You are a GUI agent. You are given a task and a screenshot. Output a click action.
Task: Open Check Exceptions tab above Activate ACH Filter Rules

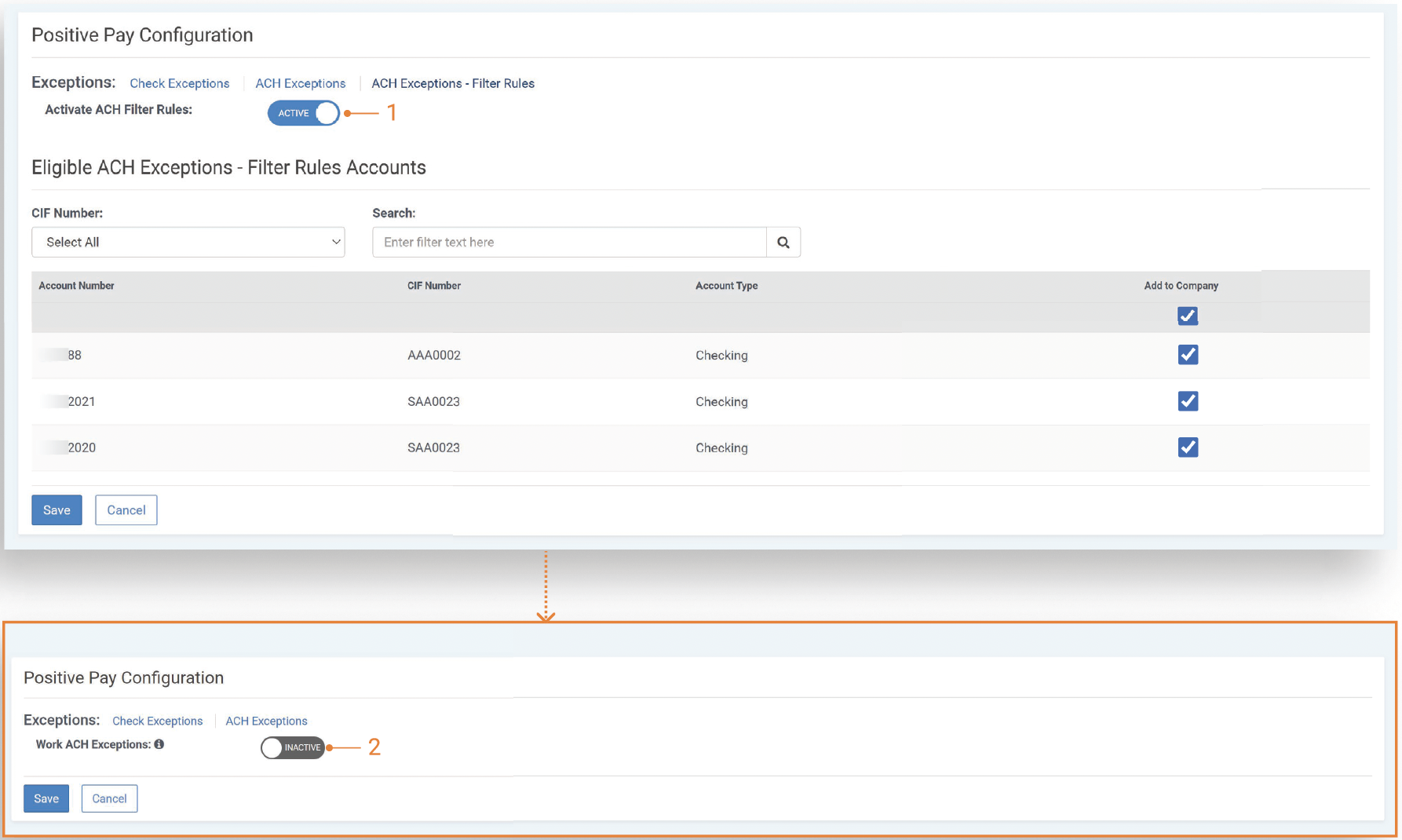coord(179,83)
